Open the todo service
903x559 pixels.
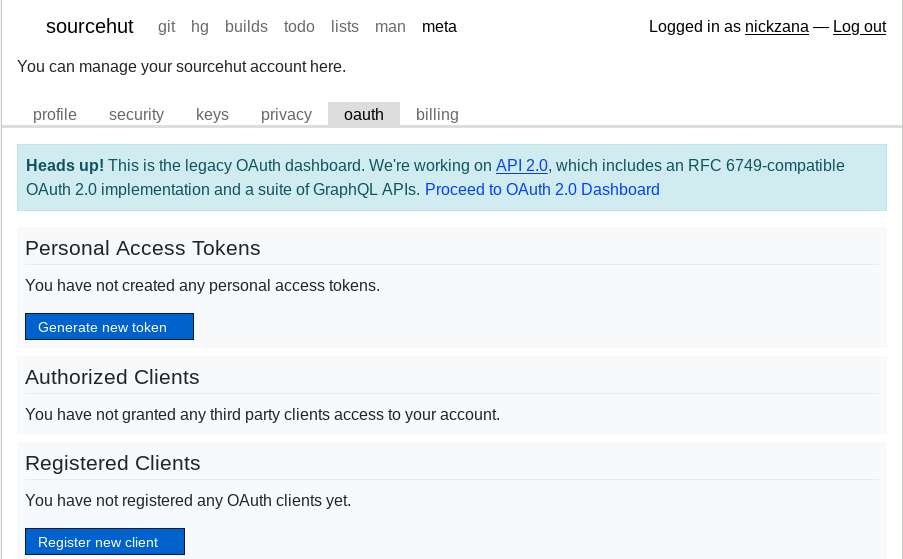(299, 26)
